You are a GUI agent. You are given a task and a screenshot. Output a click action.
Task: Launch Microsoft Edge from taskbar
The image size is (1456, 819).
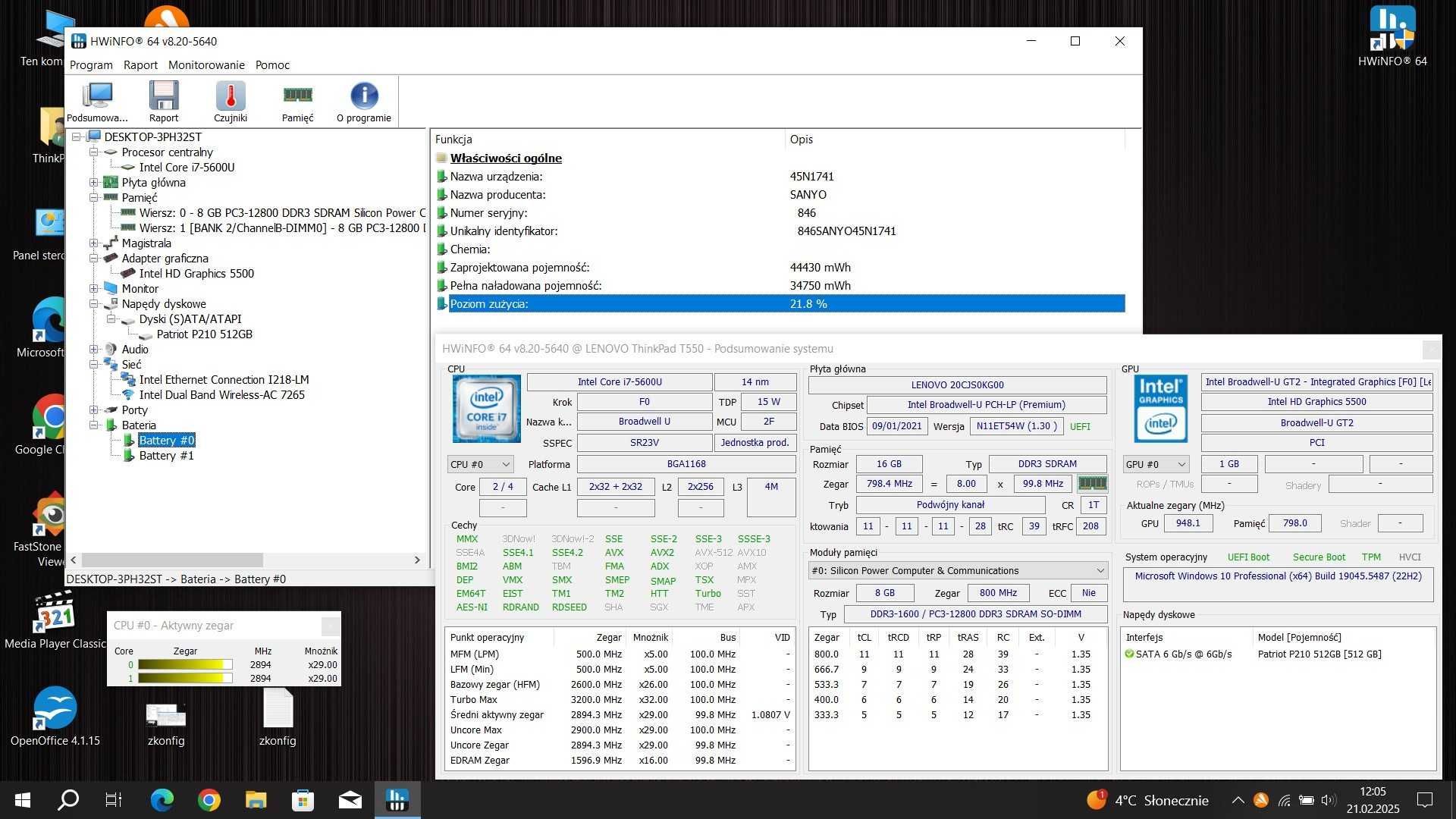[x=162, y=800]
